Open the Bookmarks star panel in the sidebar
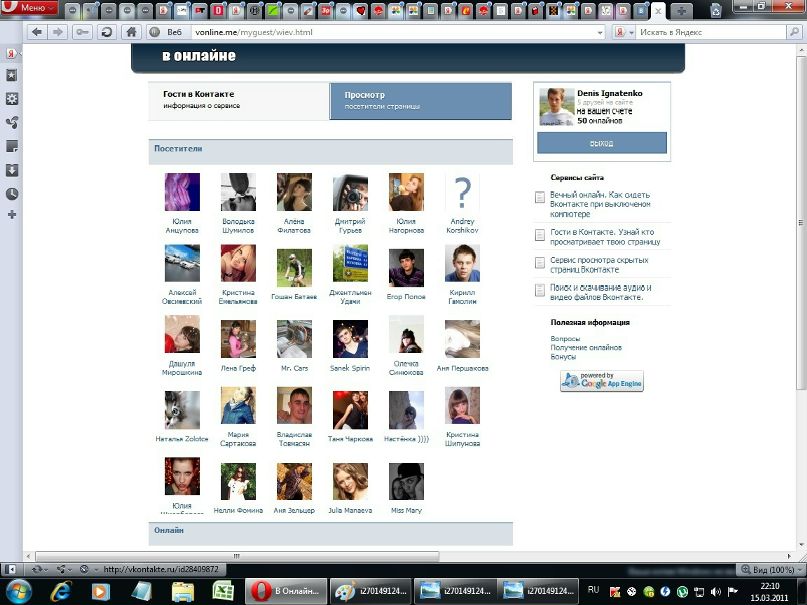Image resolution: width=807 pixels, height=605 pixels. (x=11, y=76)
